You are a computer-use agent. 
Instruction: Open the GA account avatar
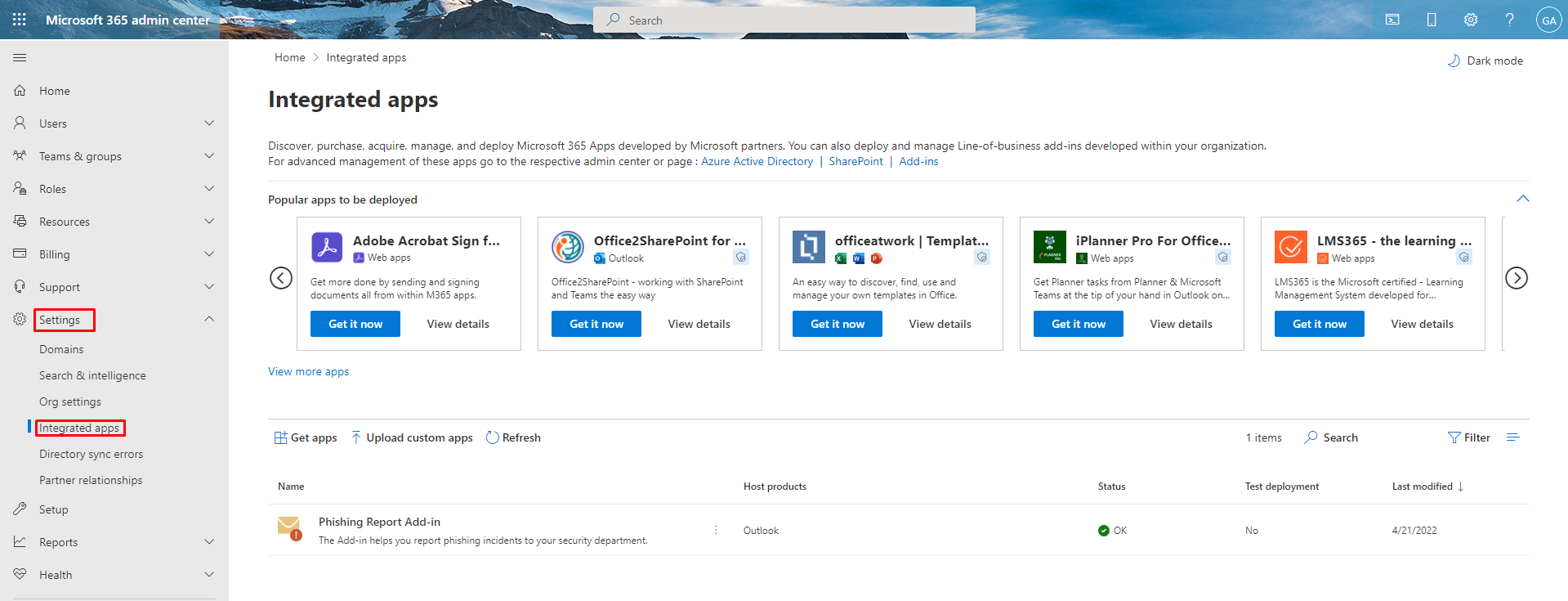click(1548, 20)
